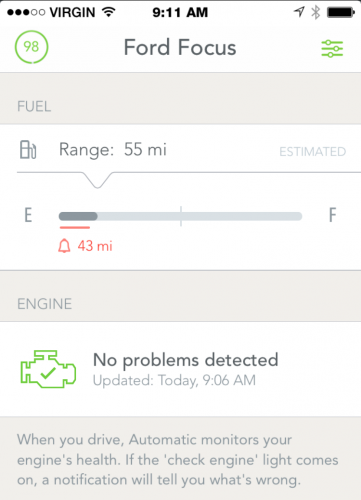Screen dimensions: 361x500
Task: Tap the FUEL section header
Action: tap(34, 107)
